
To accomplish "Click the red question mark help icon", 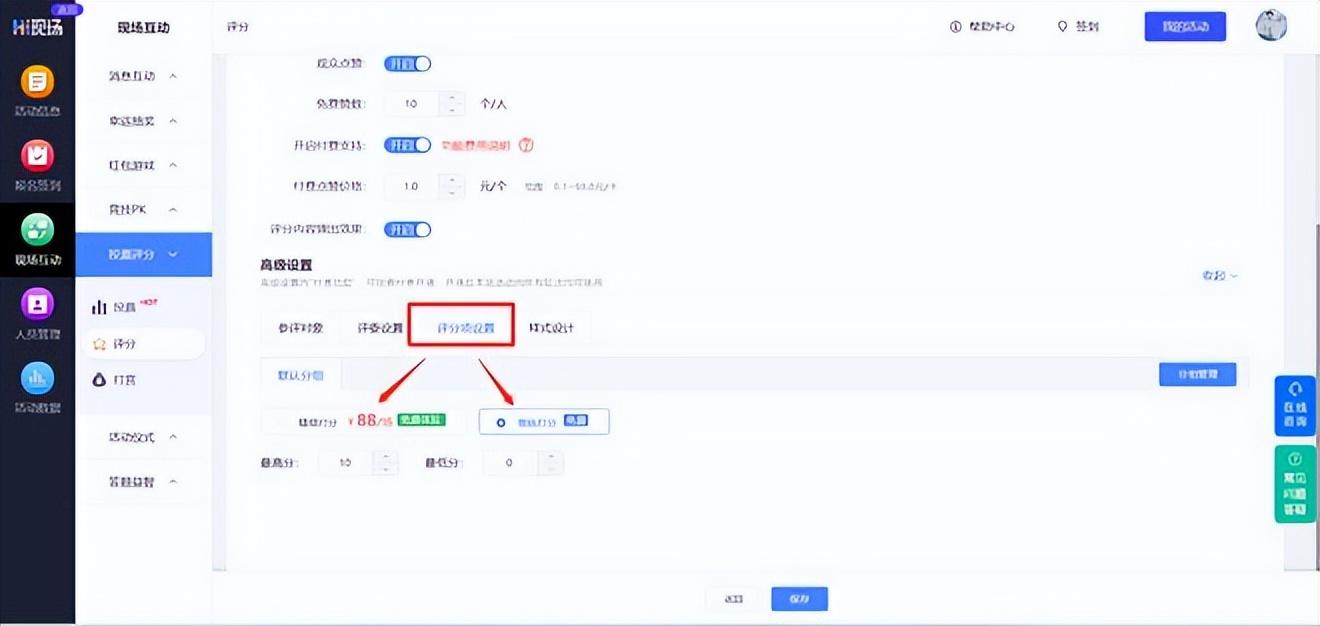I will pyautogui.click(x=526, y=145).
